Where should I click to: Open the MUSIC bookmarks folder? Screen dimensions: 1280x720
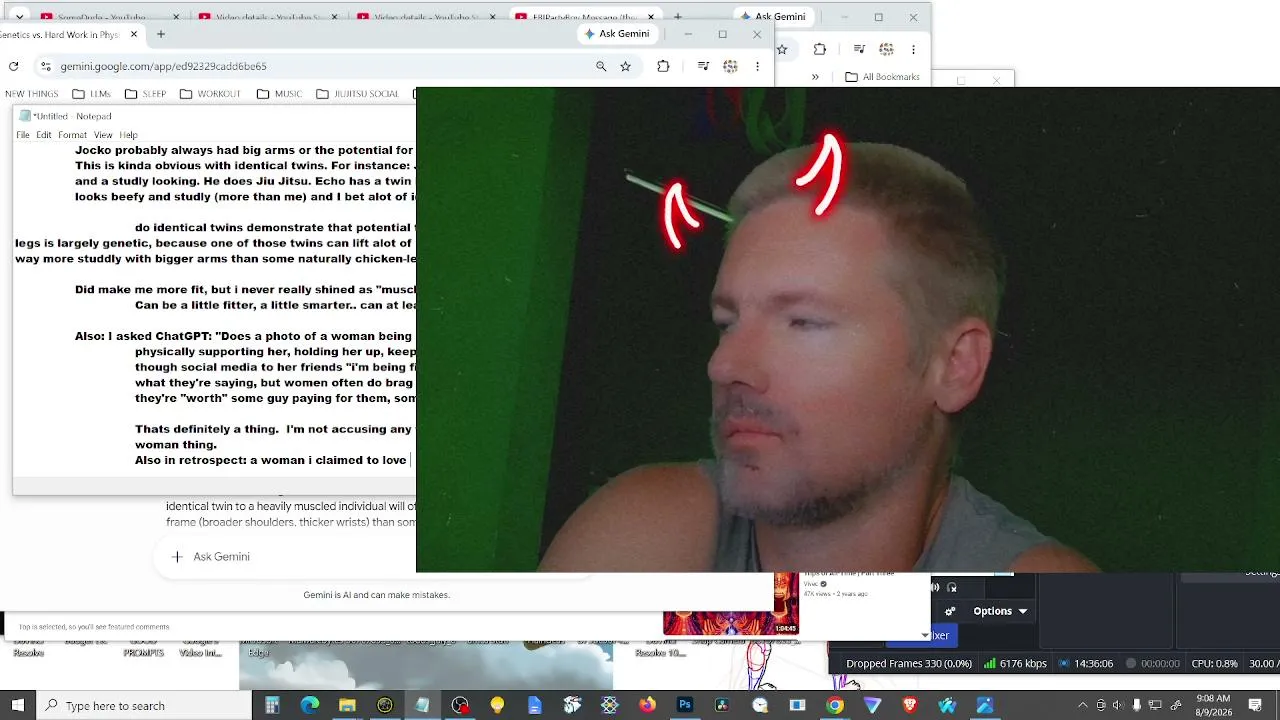(279, 94)
